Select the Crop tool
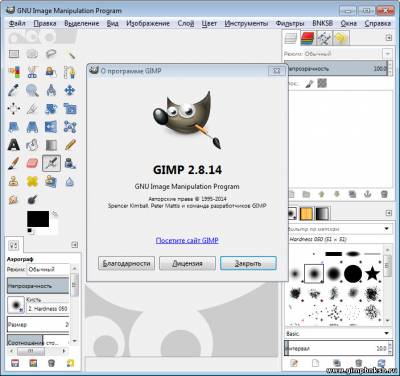This screenshot has width=400, height=376. coord(32,109)
